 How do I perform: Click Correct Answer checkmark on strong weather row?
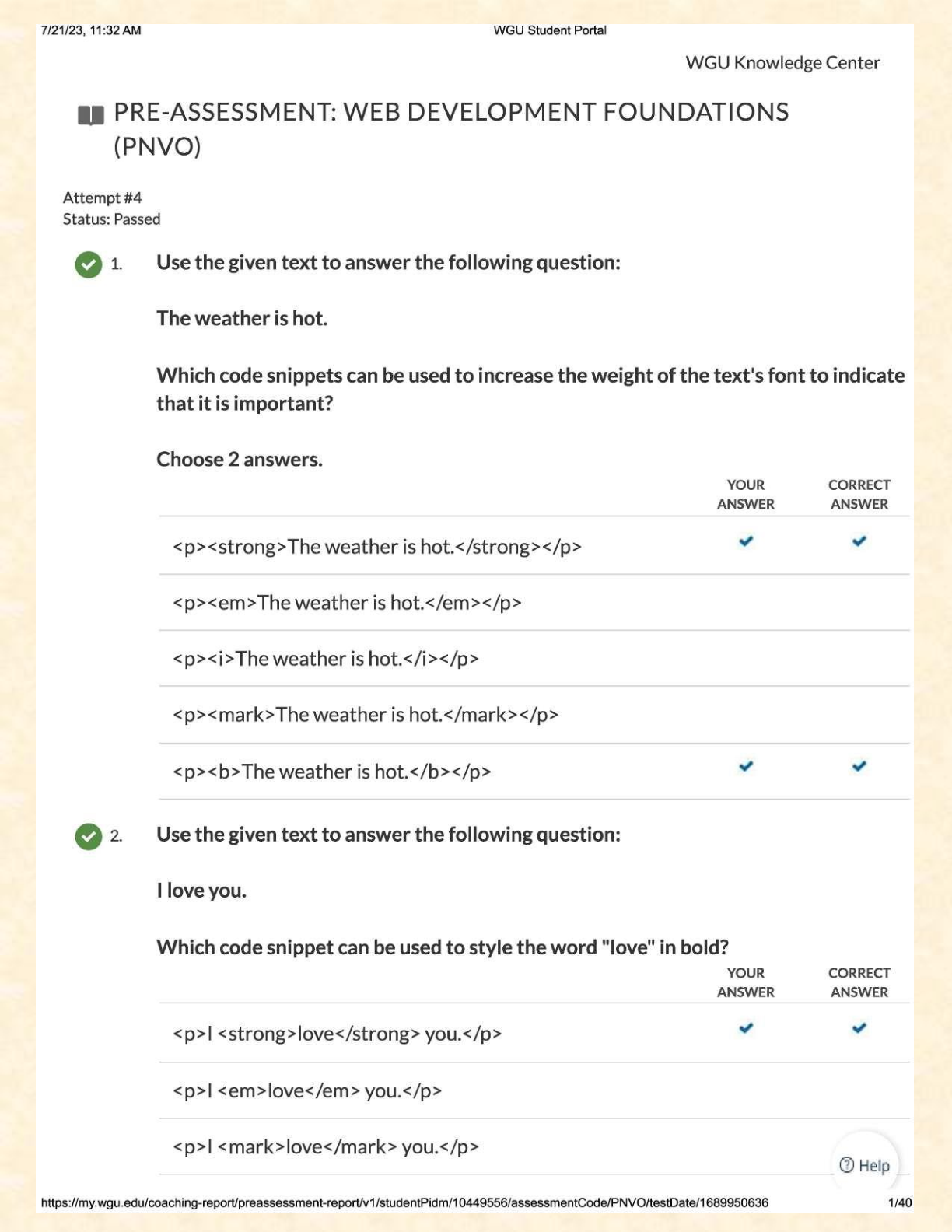pos(859,541)
